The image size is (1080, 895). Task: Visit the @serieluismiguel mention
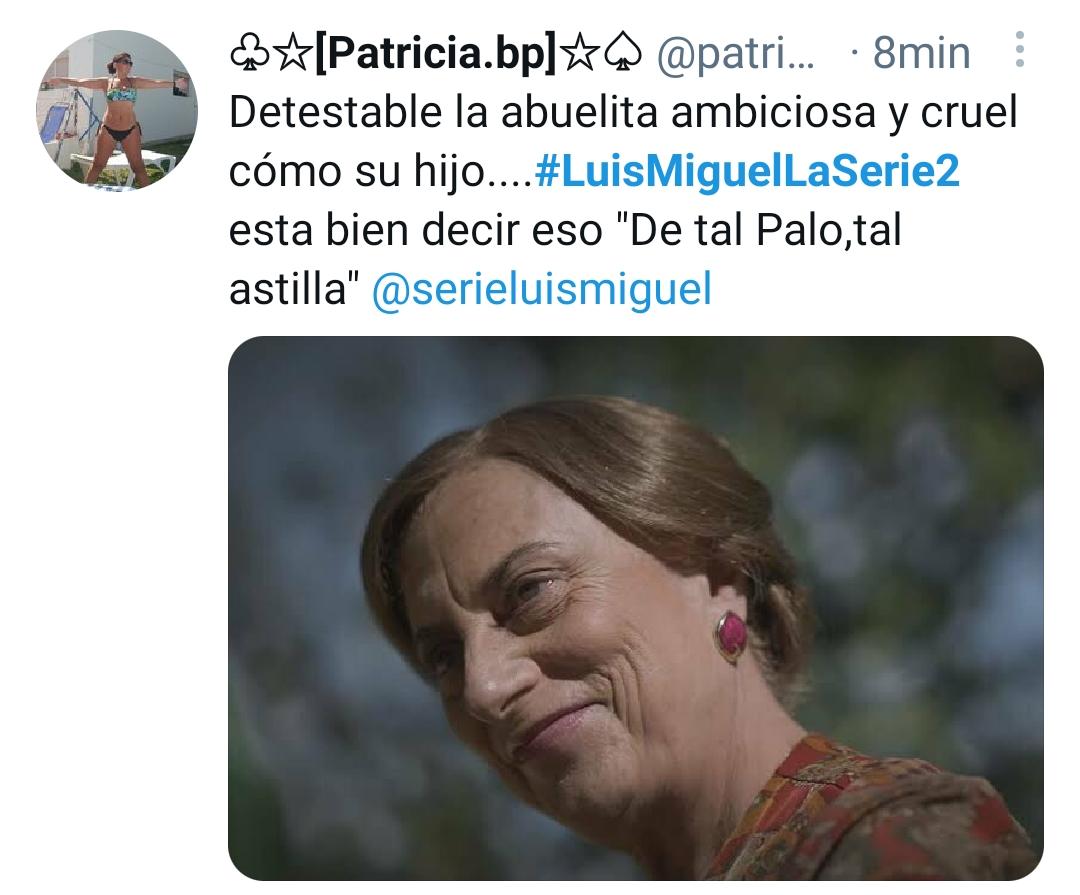point(541,289)
